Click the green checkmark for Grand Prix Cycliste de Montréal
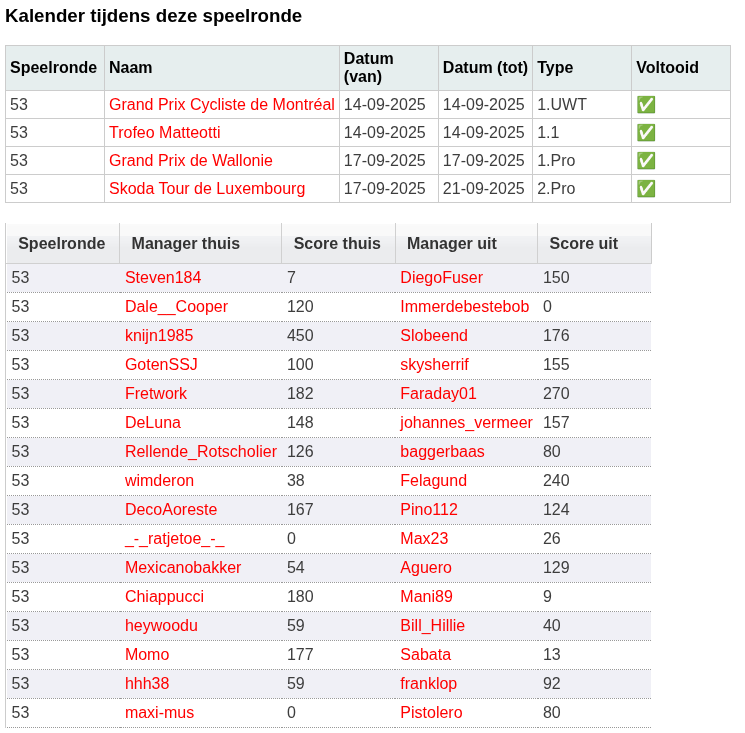 646,104
